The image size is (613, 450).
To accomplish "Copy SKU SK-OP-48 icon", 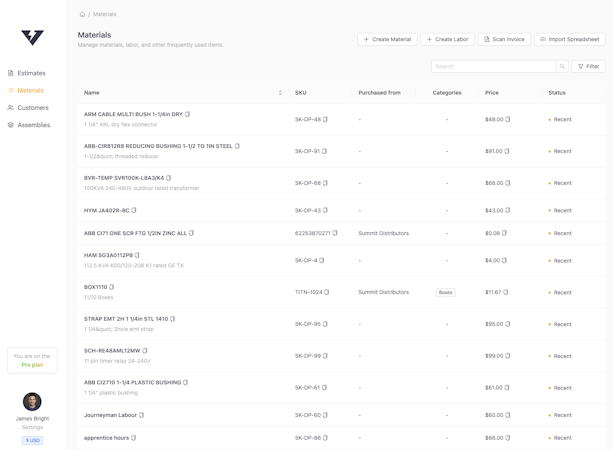I will 325,119.
